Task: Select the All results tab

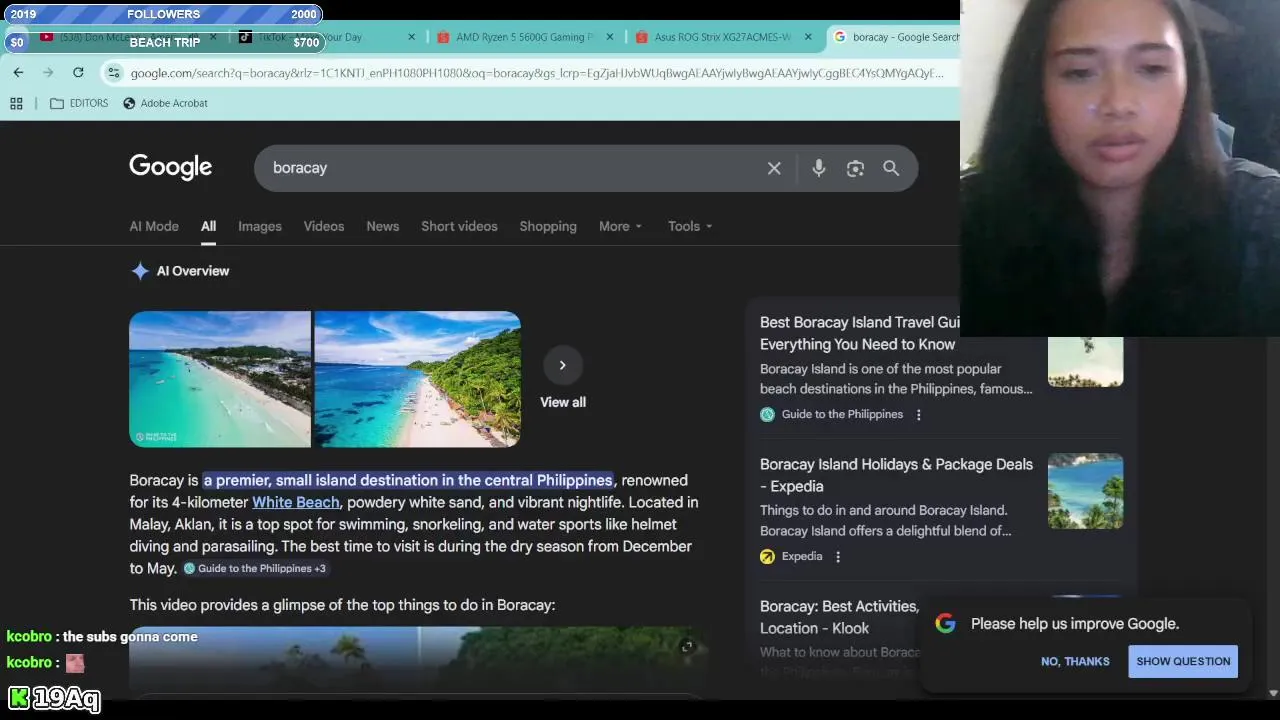Action: pos(208,226)
